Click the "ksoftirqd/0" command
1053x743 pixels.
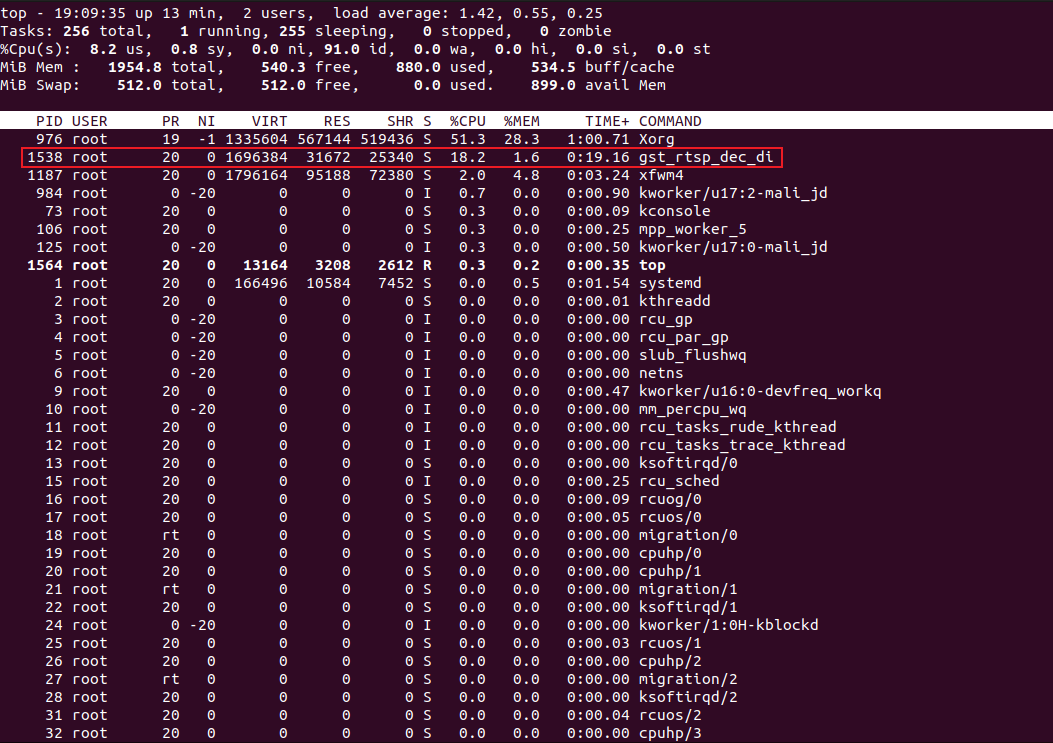click(x=688, y=464)
